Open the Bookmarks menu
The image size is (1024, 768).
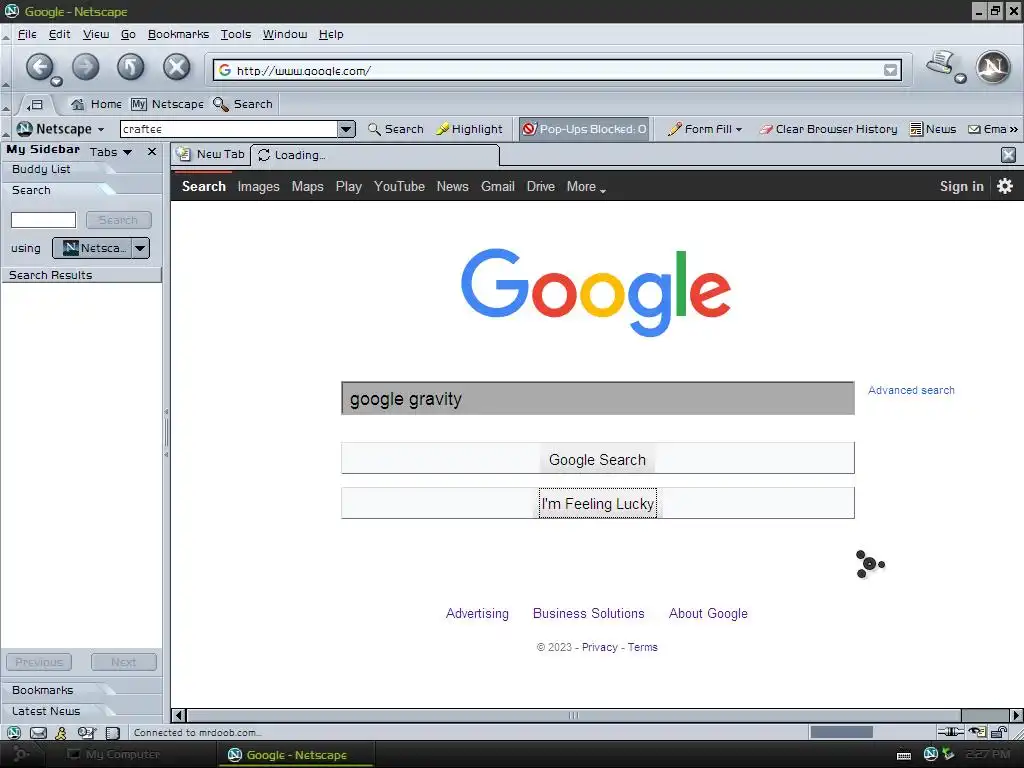178,34
